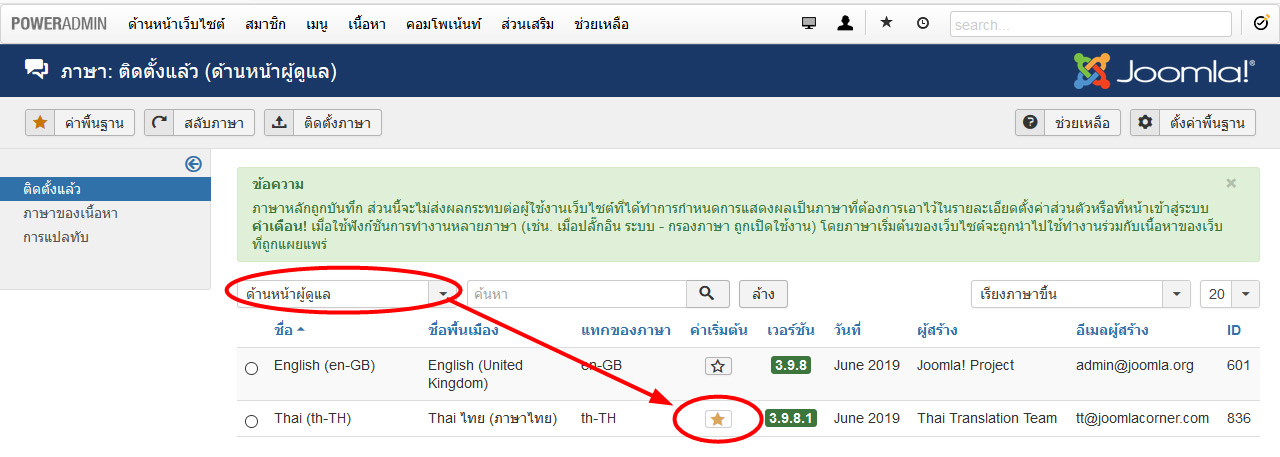Click the magnifier search button
Viewport: 1280px width, 457px height.
708,294
